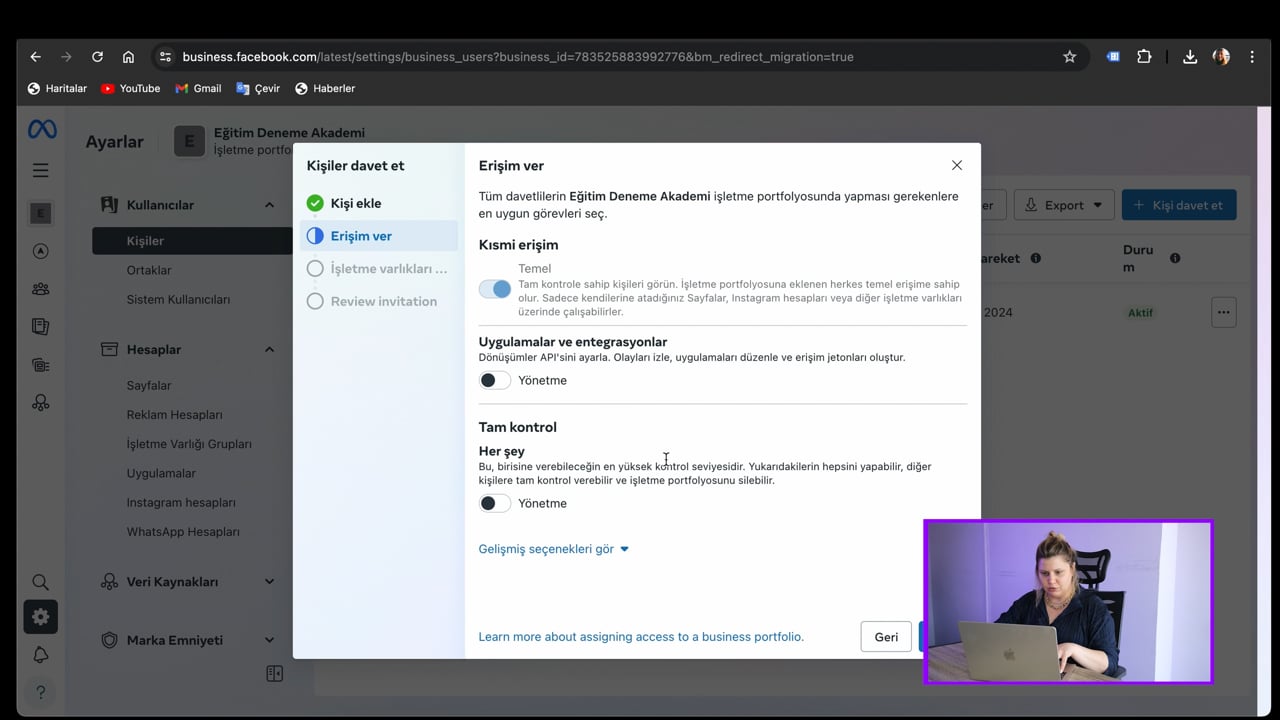Expand the Marka Emniyeti section

(269, 640)
